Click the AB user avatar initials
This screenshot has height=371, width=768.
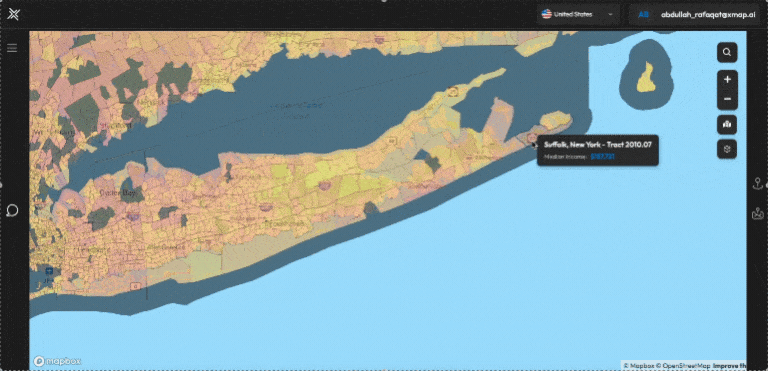pos(643,15)
